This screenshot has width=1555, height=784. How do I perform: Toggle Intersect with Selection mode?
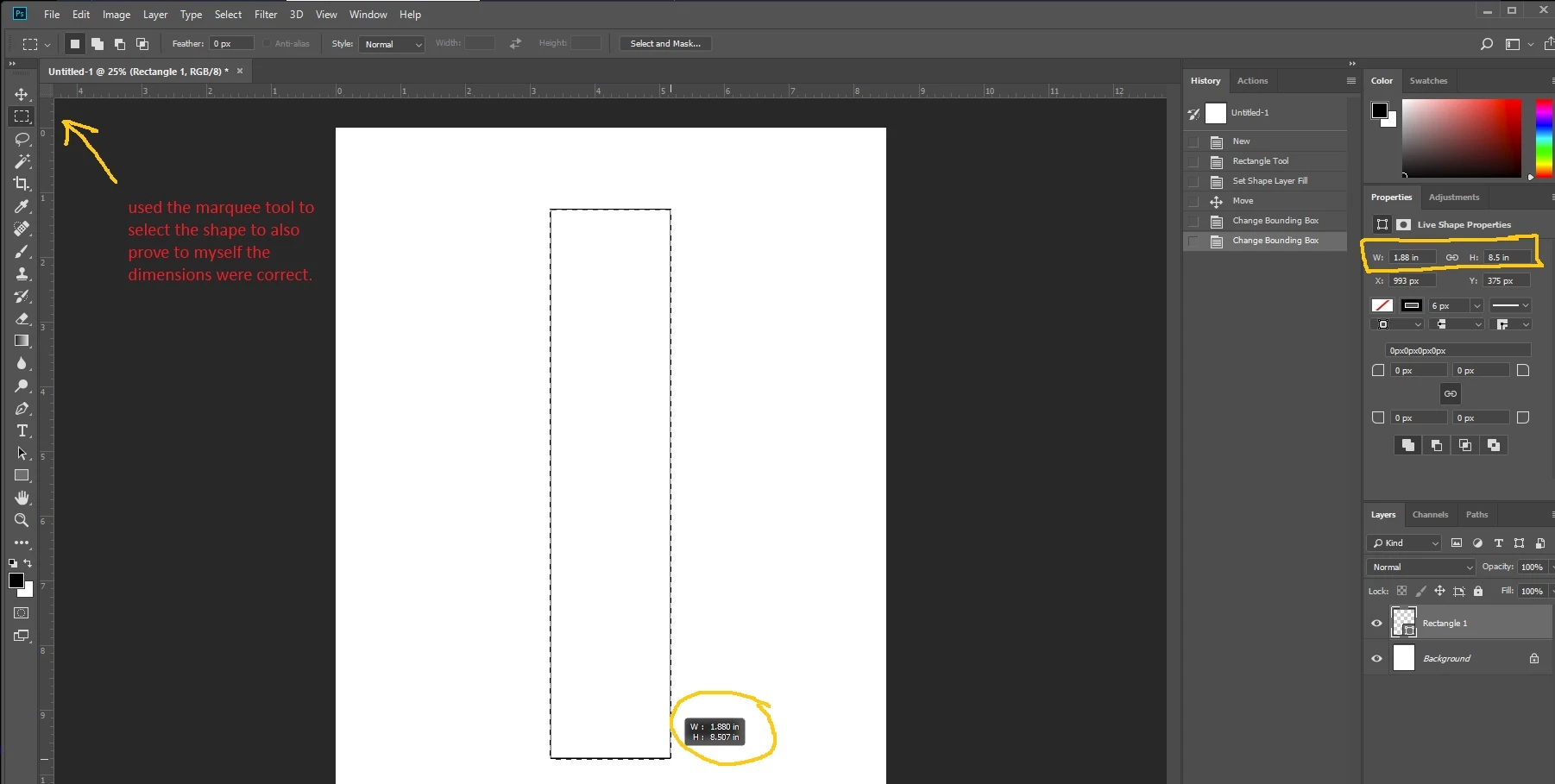click(x=142, y=43)
